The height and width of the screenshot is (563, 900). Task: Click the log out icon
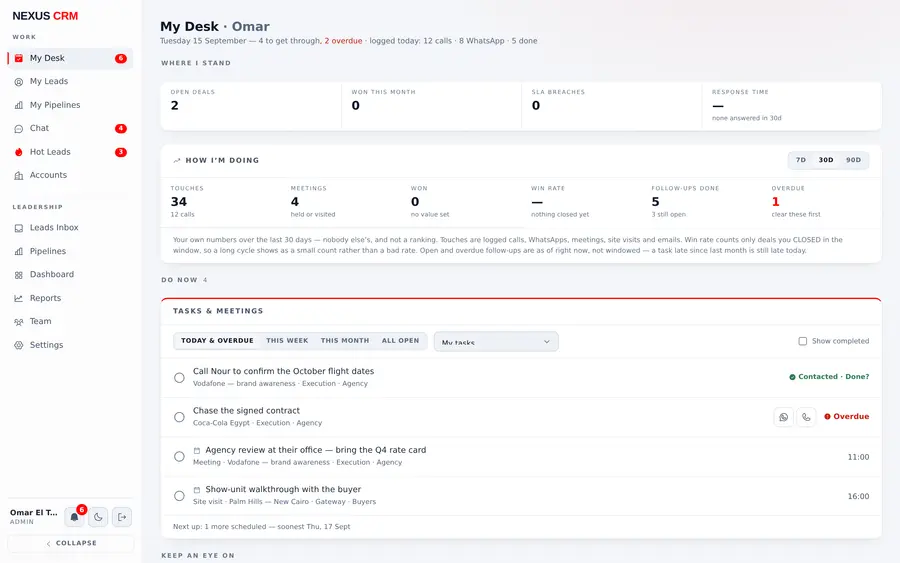122,517
